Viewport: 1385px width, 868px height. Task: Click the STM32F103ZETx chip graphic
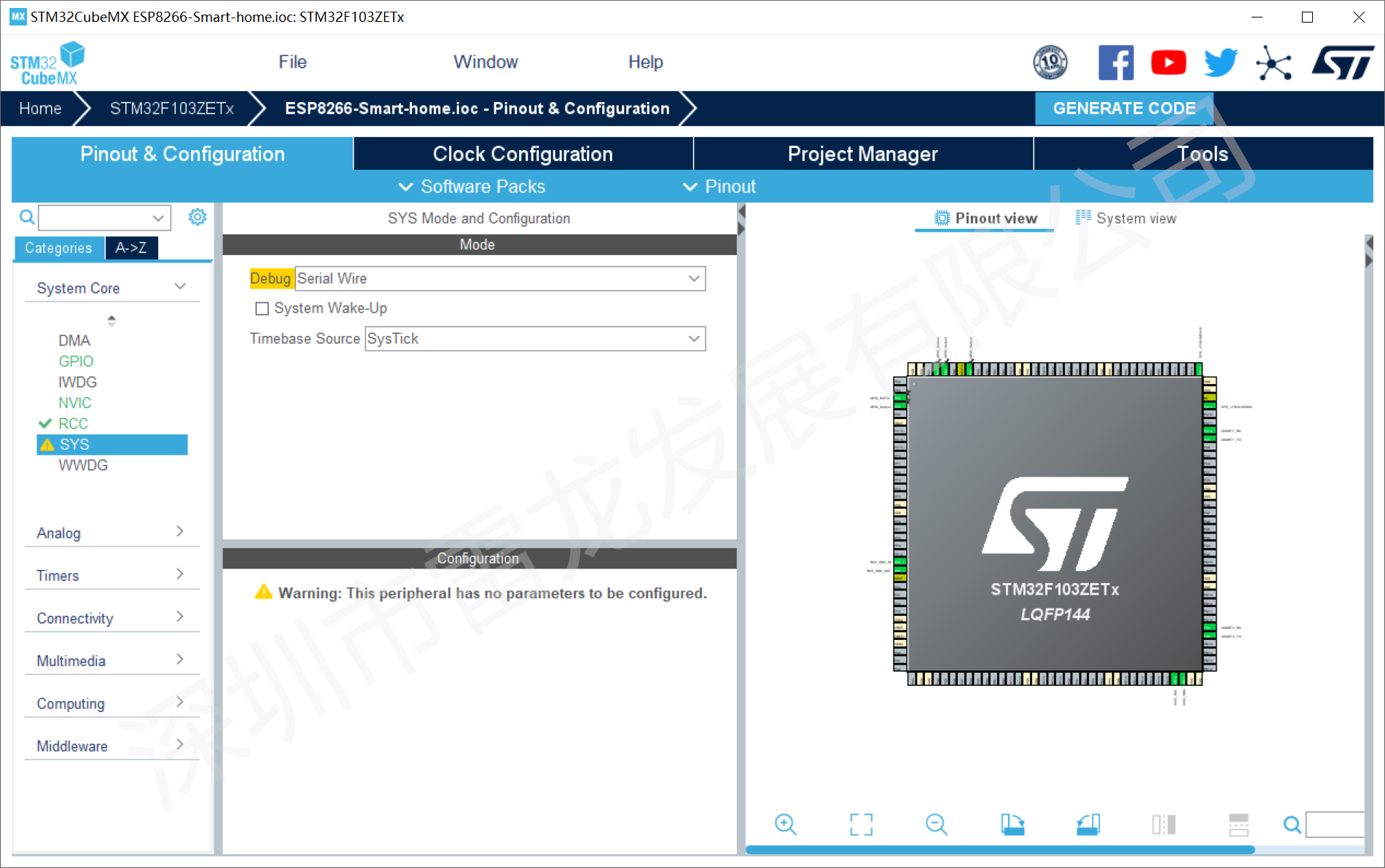coord(1055,524)
